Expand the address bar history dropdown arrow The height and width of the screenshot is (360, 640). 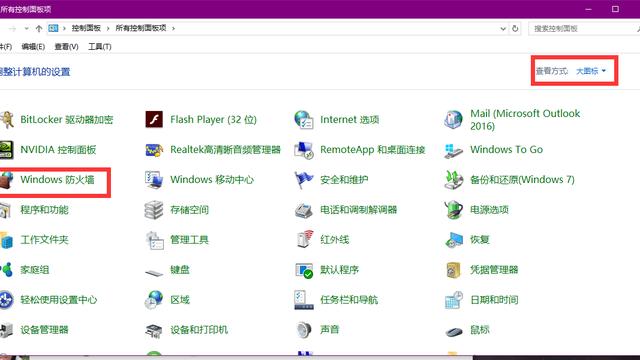coord(503,29)
